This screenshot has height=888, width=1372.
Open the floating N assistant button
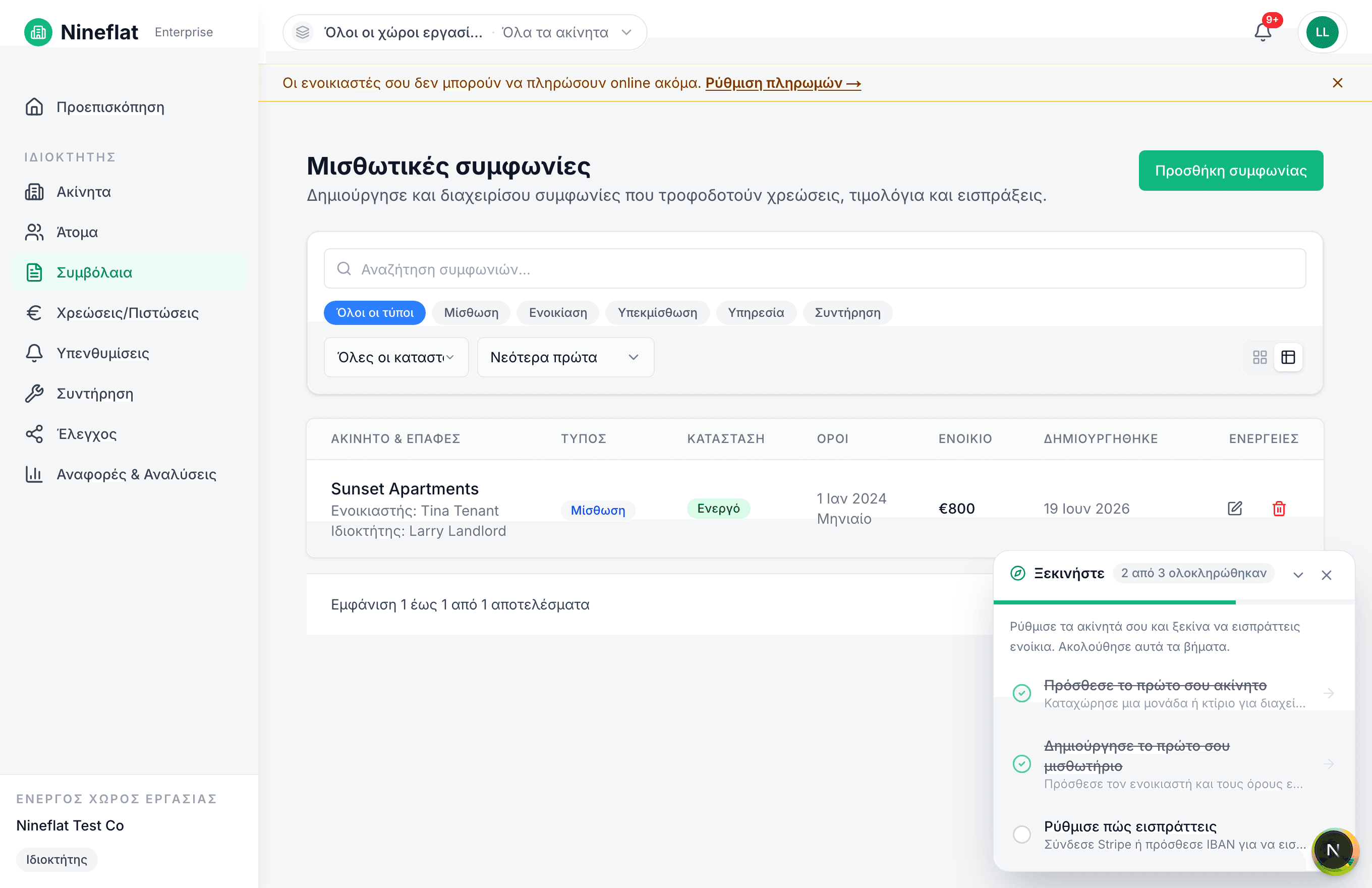click(x=1333, y=850)
